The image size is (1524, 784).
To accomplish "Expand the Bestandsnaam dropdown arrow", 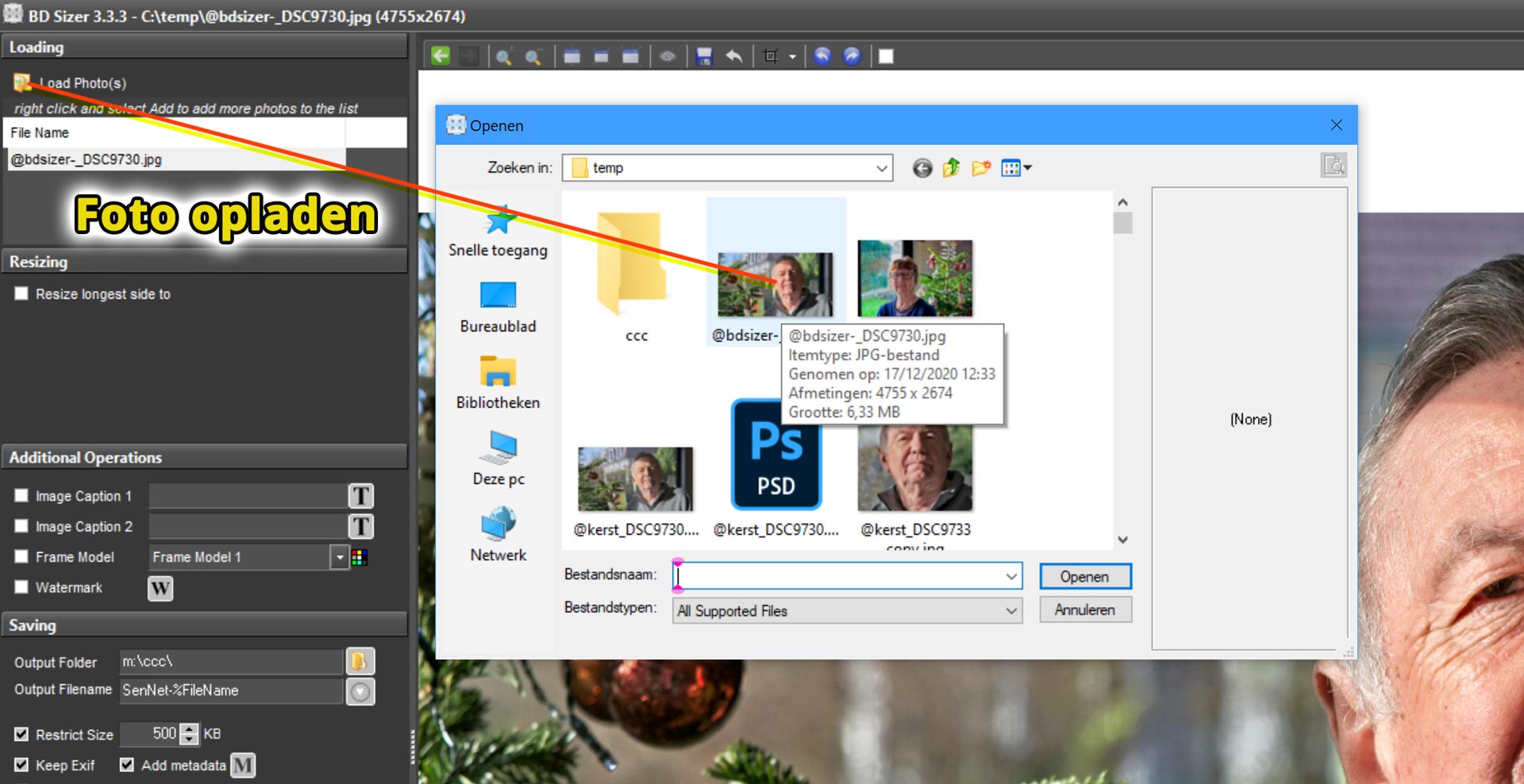I will pyautogui.click(x=1011, y=576).
